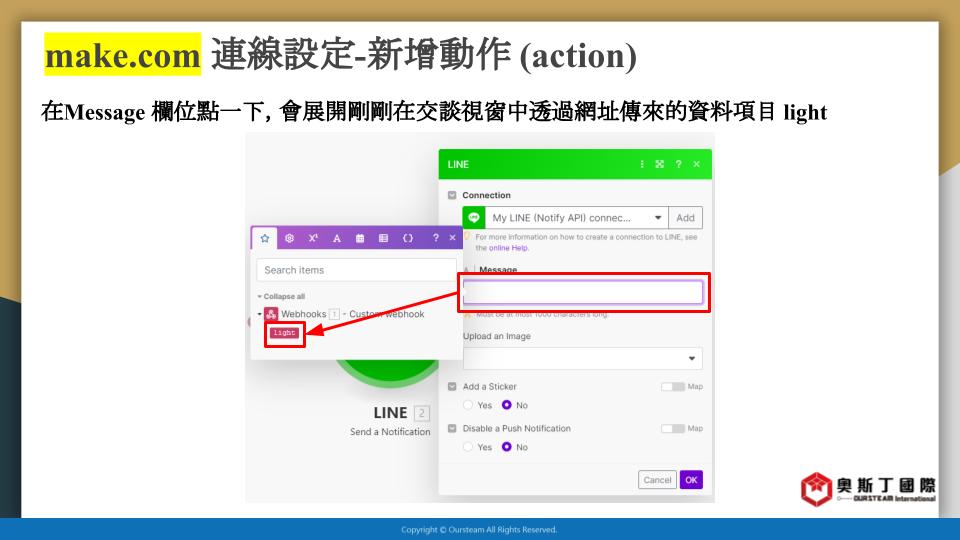Image resolution: width=960 pixels, height=540 pixels.
Task: Open the math functions X¹ tab
Action: 313,238
